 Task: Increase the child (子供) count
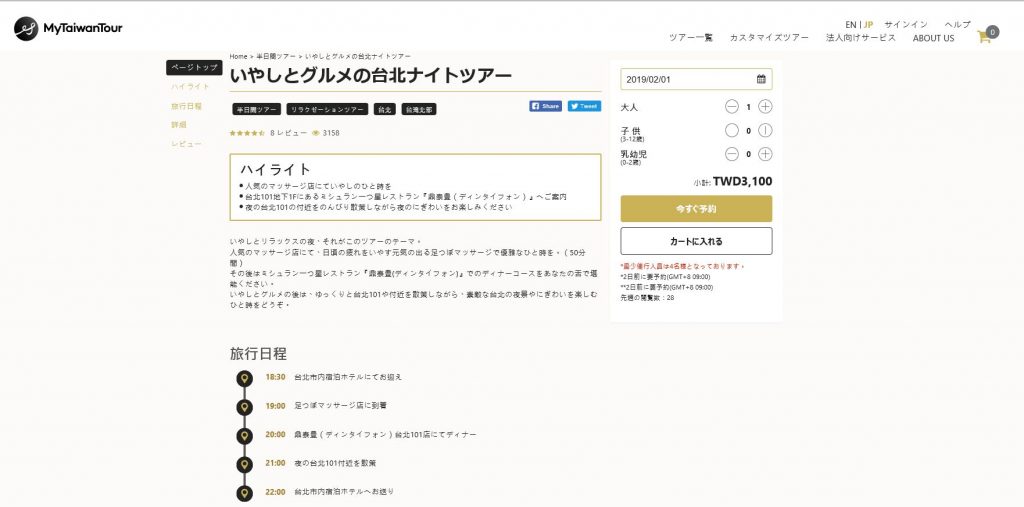click(x=765, y=131)
